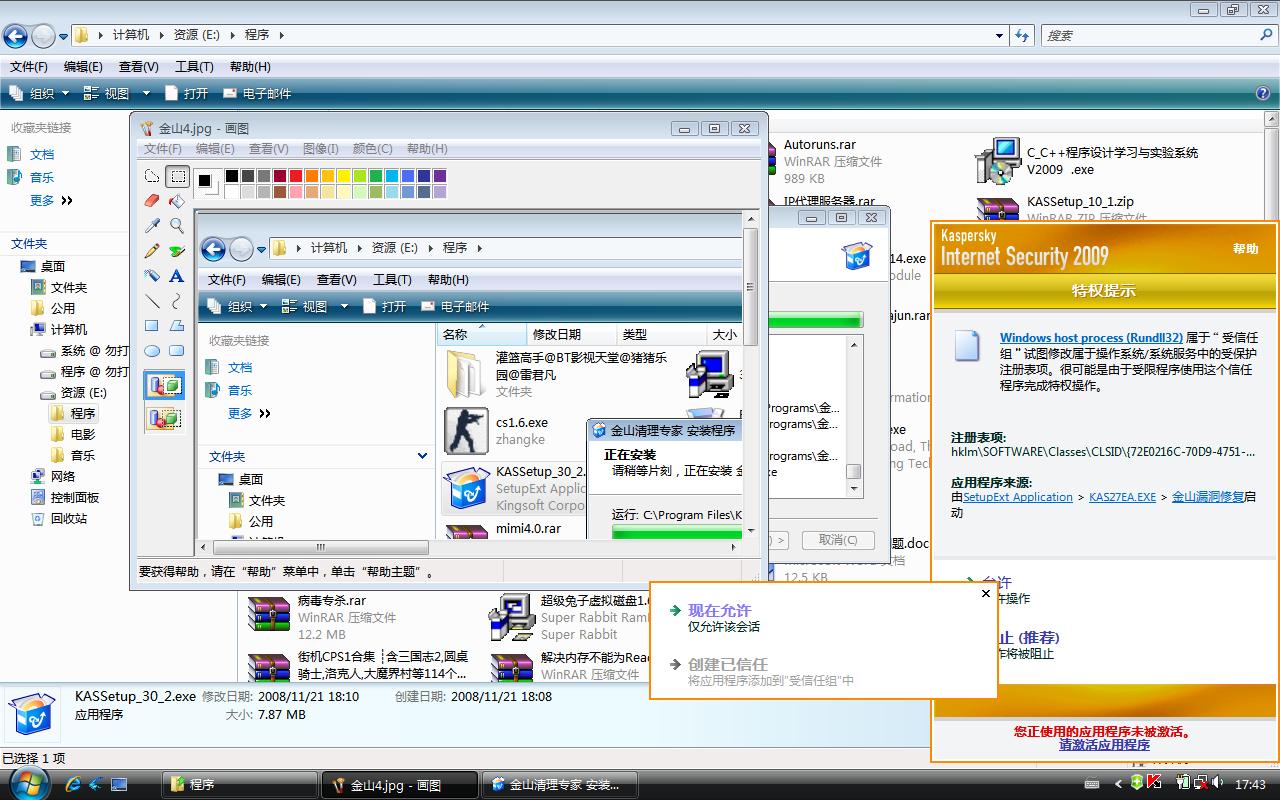Screen dimensions: 1280x800
Task: Launch Internet Explorer from Quick Launch
Action: click(73, 784)
